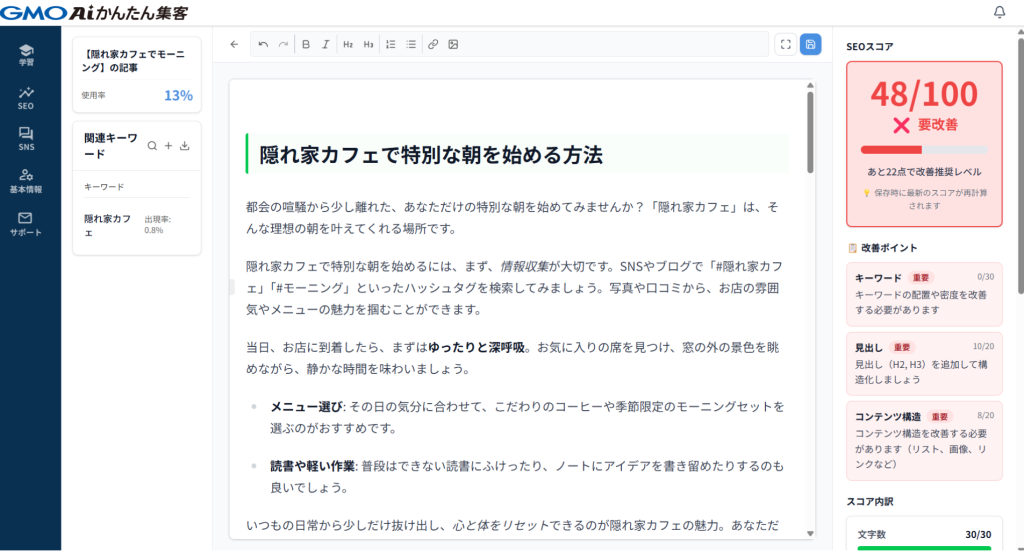Insert a numbered list
Viewport: 1024px width, 552px height.
coord(391,44)
